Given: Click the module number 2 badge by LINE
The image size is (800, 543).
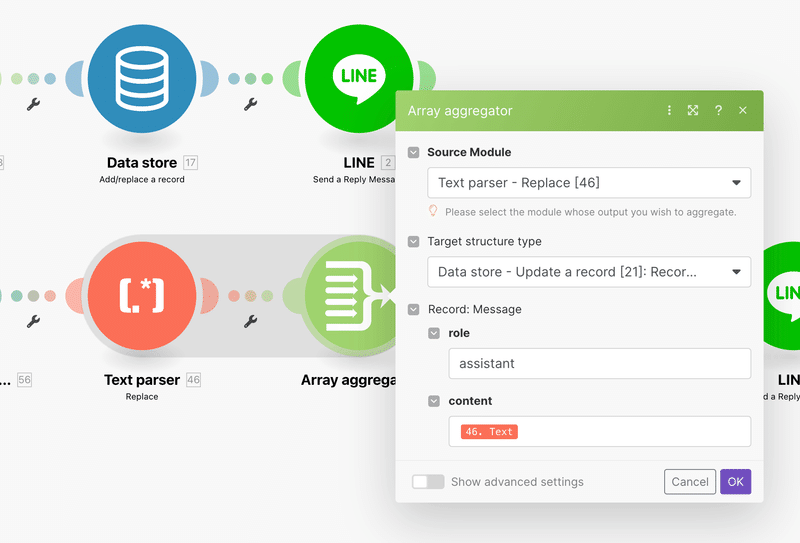Looking at the screenshot, I should point(388,163).
